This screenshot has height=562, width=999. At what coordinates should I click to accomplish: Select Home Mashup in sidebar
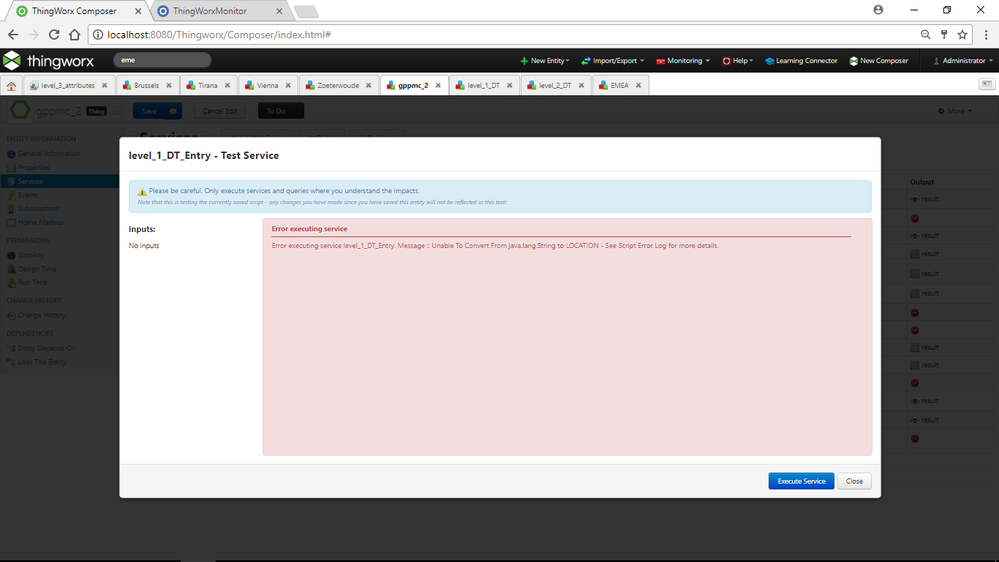[x=40, y=222]
